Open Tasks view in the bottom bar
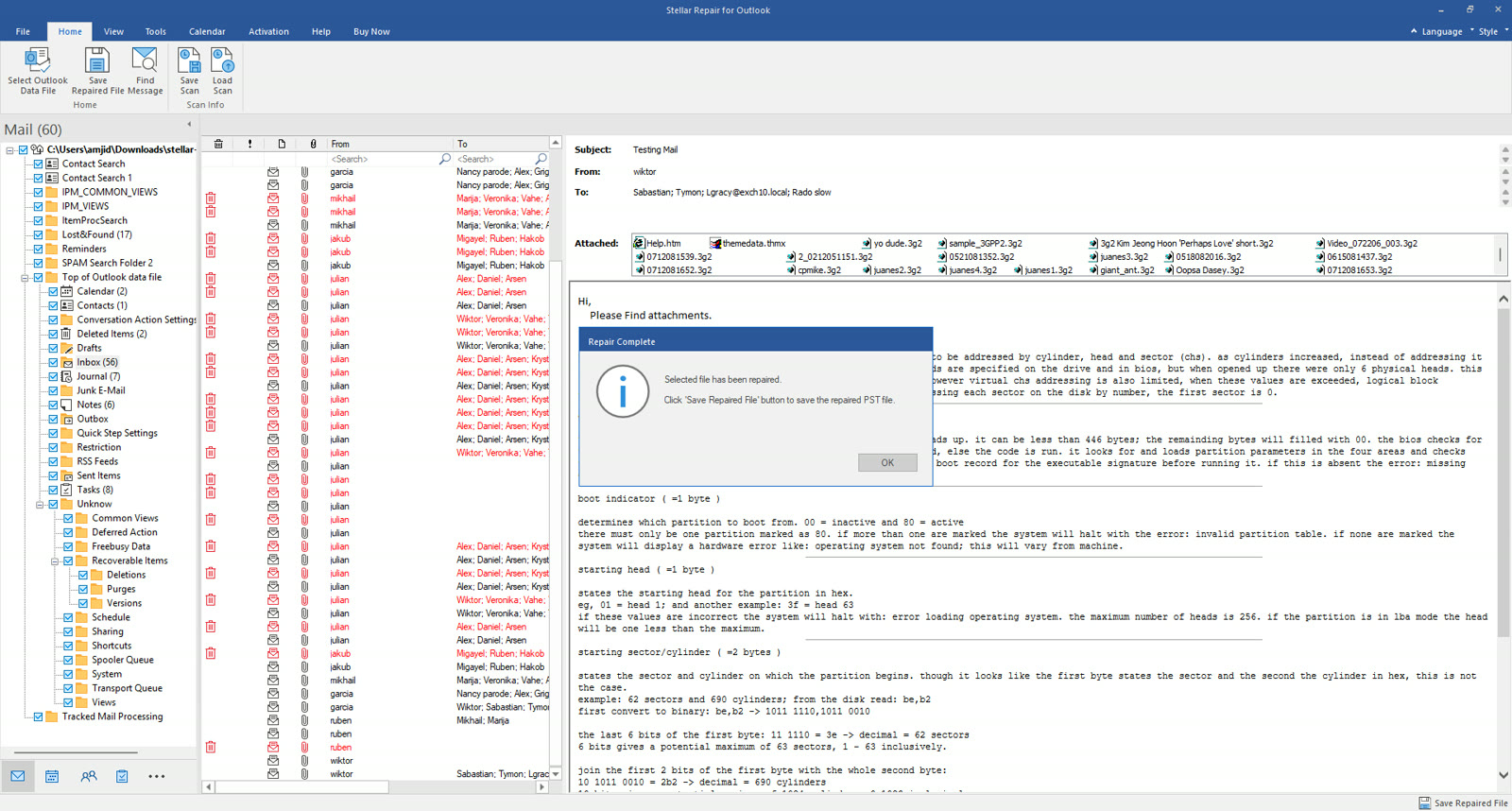Screen dimensions: 1512x811 tap(122, 776)
